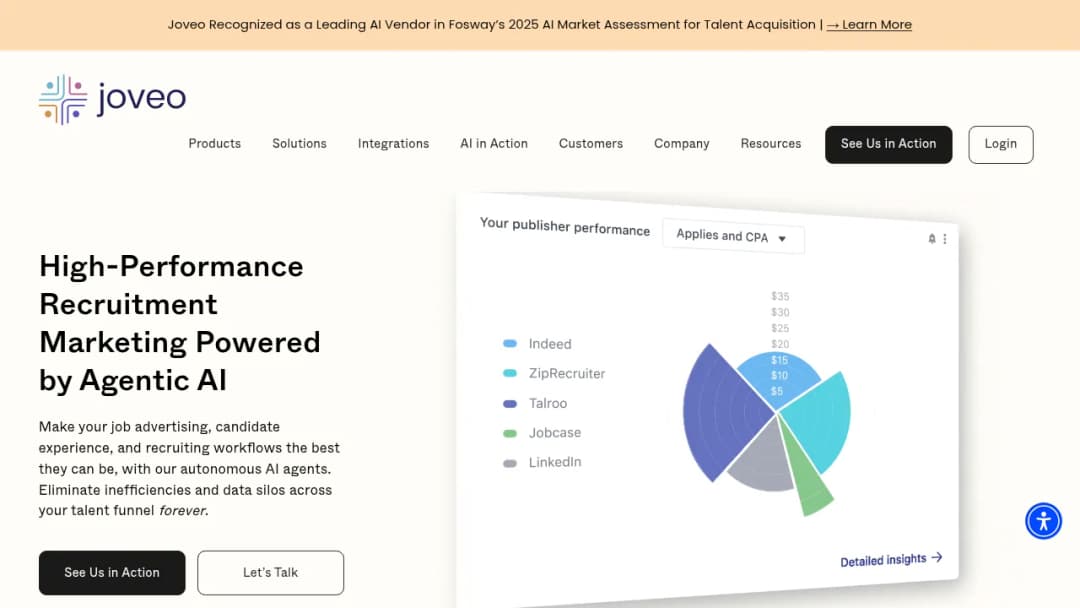Image resolution: width=1080 pixels, height=608 pixels.
Task: Open the Resources menu
Action: point(771,143)
